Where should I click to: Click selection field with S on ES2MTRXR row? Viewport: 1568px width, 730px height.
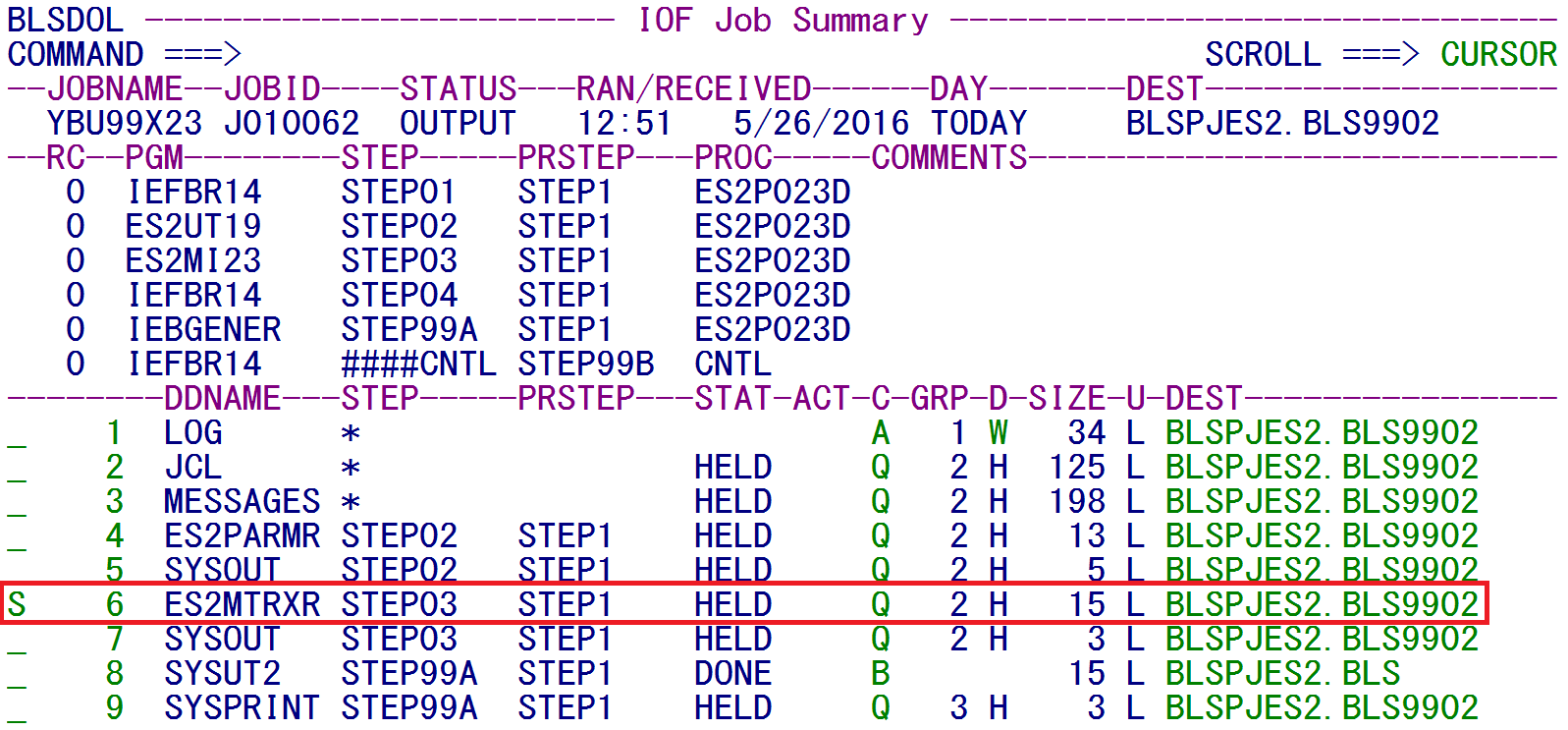pos(17,604)
